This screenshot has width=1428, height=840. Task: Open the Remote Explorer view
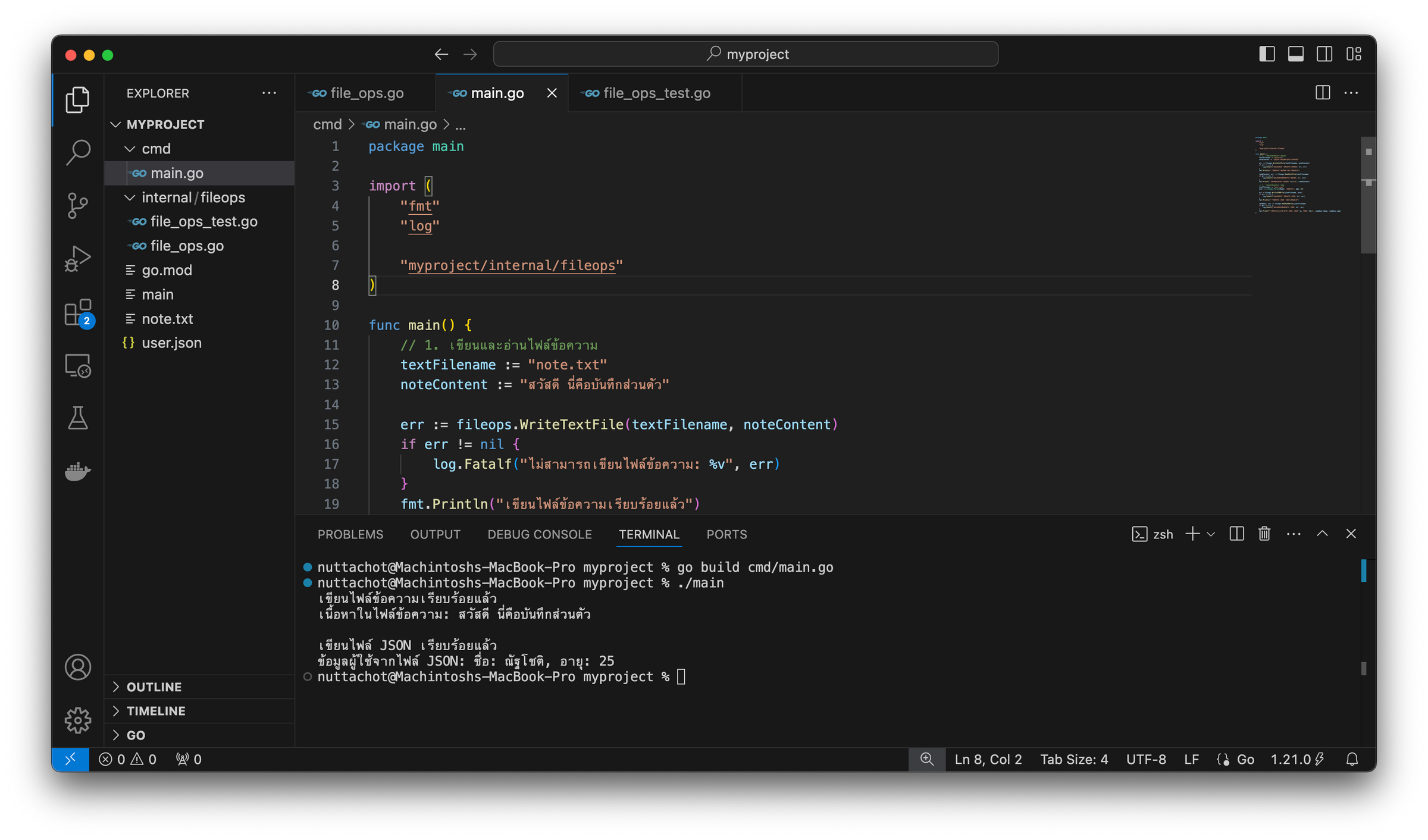(x=77, y=366)
